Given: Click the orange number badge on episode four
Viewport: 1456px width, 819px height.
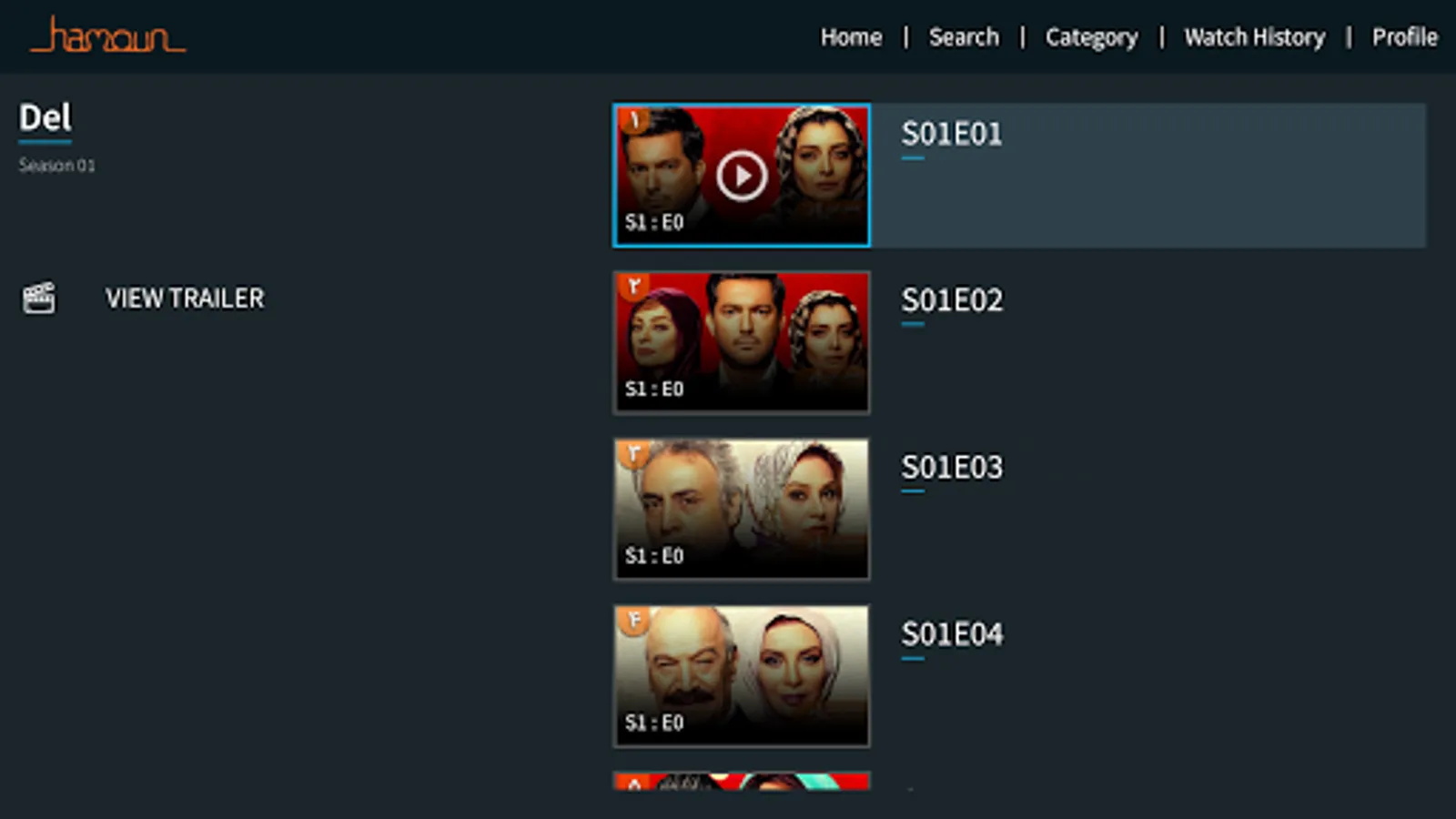Looking at the screenshot, I should (x=633, y=621).
